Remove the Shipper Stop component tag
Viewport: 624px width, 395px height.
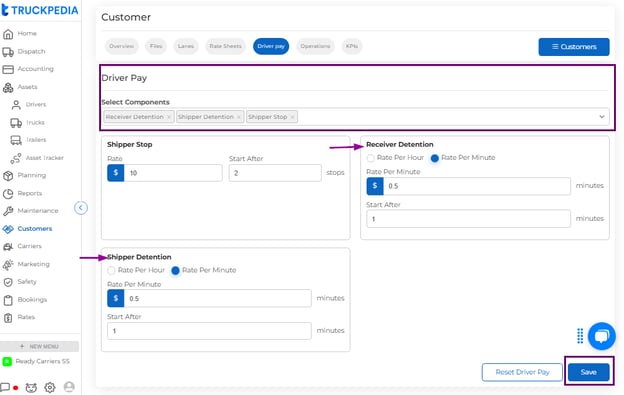click(292, 117)
